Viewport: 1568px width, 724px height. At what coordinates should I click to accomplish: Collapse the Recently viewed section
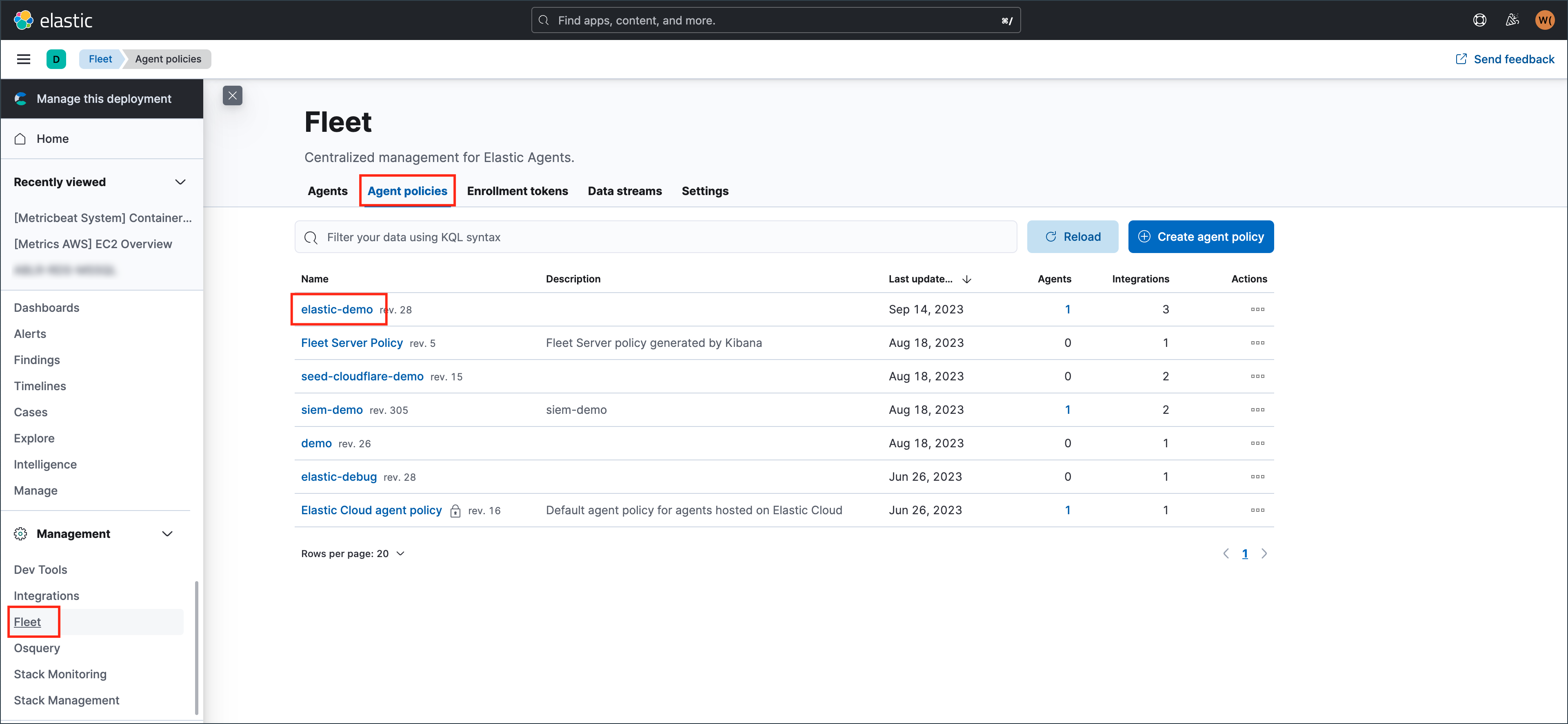click(180, 182)
